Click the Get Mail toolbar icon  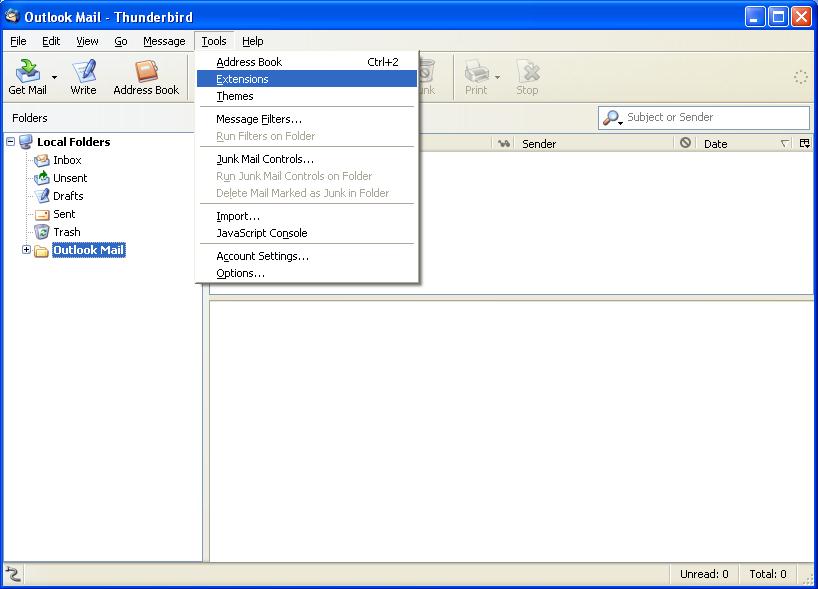[x=28, y=77]
